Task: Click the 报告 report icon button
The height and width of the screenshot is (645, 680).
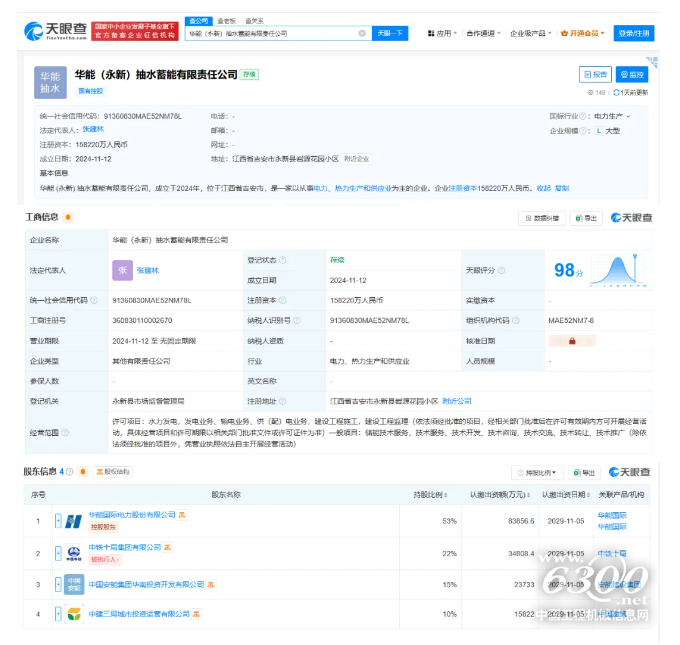Action: point(595,74)
